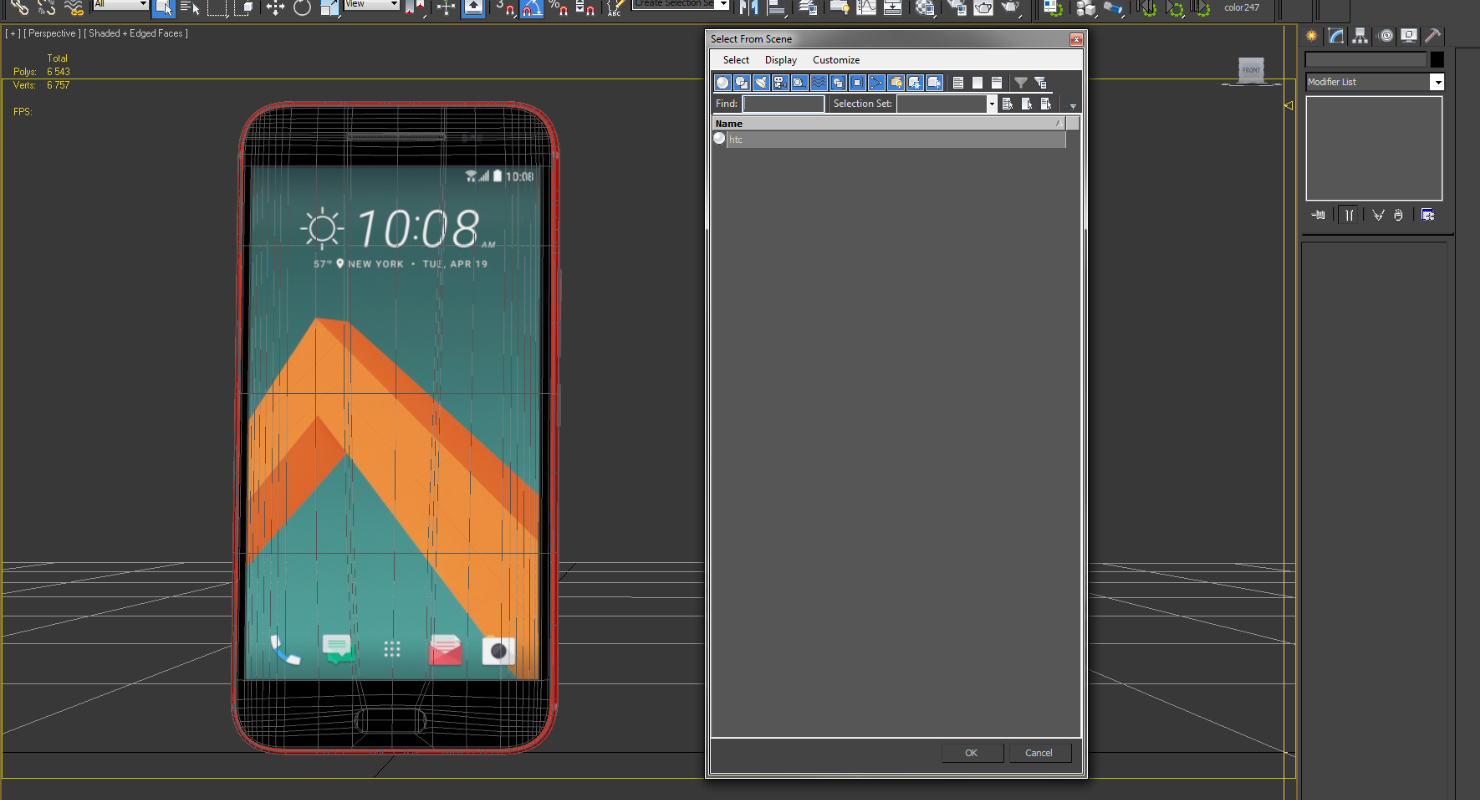Click the Pin Stack icon below modifier stack
Screen dimensions: 1480x800
(1319, 214)
